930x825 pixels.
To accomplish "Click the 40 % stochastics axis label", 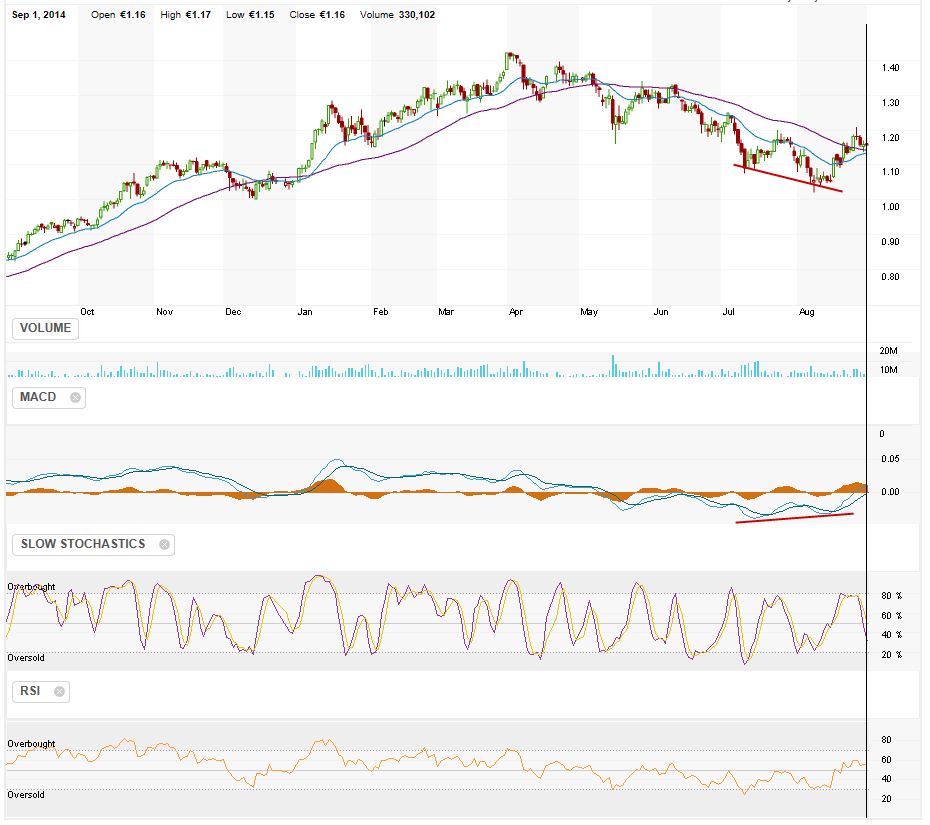I will [892, 635].
